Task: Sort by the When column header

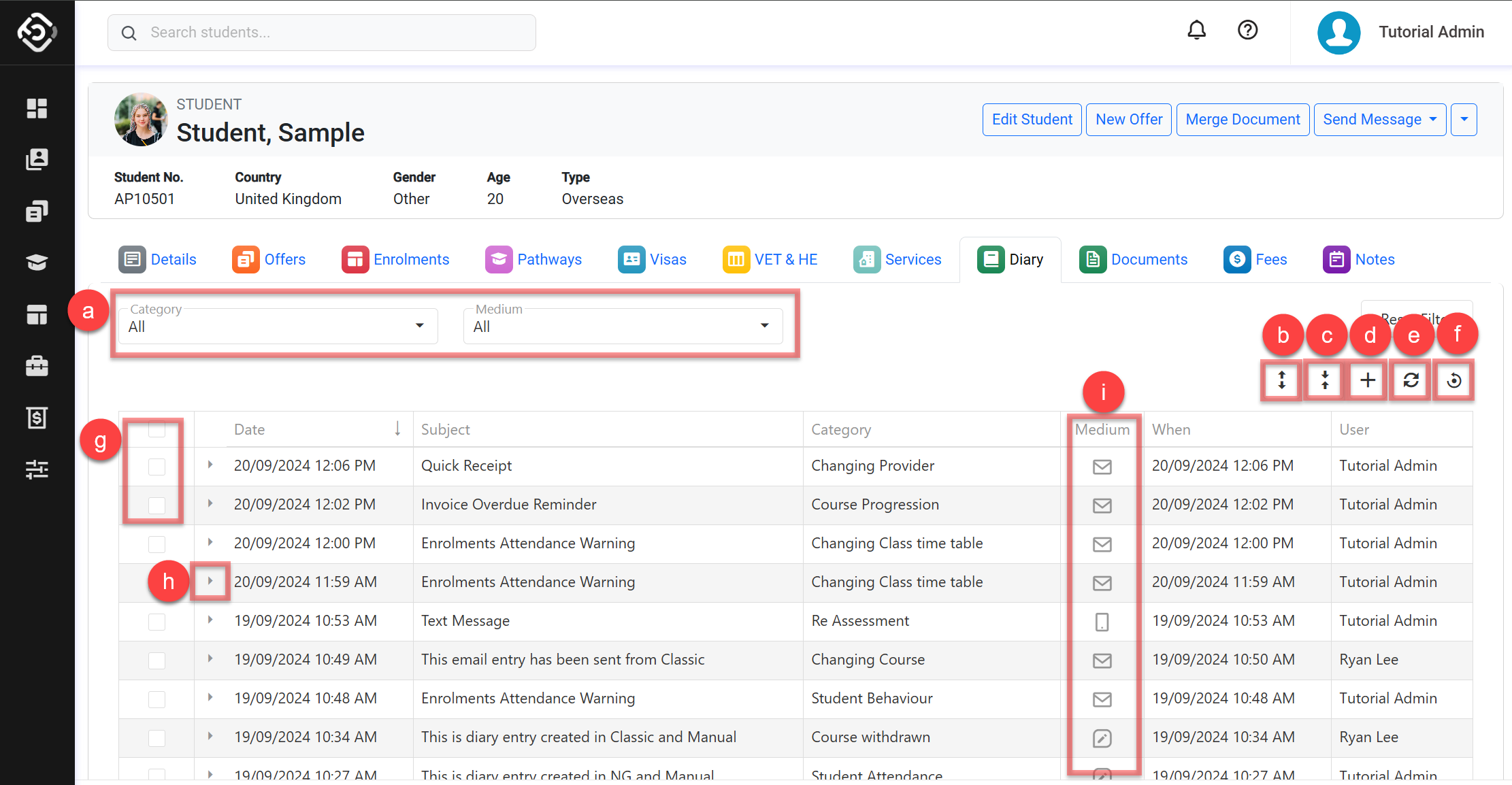Action: click(1171, 429)
